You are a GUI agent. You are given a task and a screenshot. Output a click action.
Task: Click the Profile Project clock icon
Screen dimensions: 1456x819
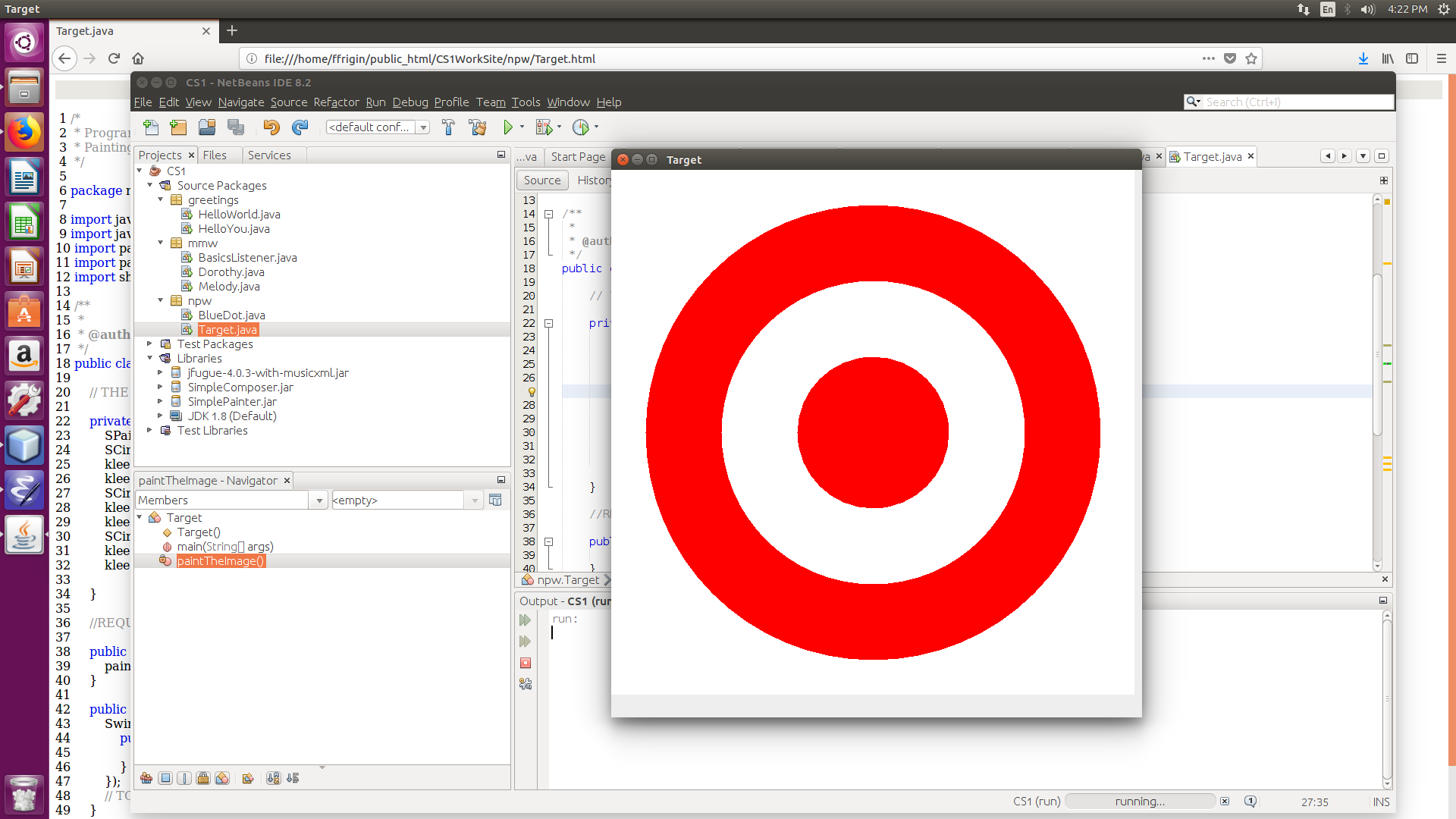(x=581, y=127)
